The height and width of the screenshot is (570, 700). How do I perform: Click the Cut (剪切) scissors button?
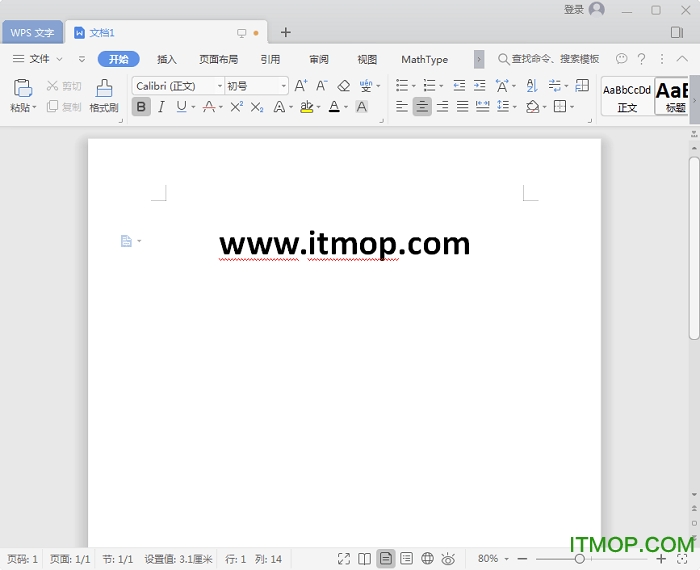pos(64,86)
